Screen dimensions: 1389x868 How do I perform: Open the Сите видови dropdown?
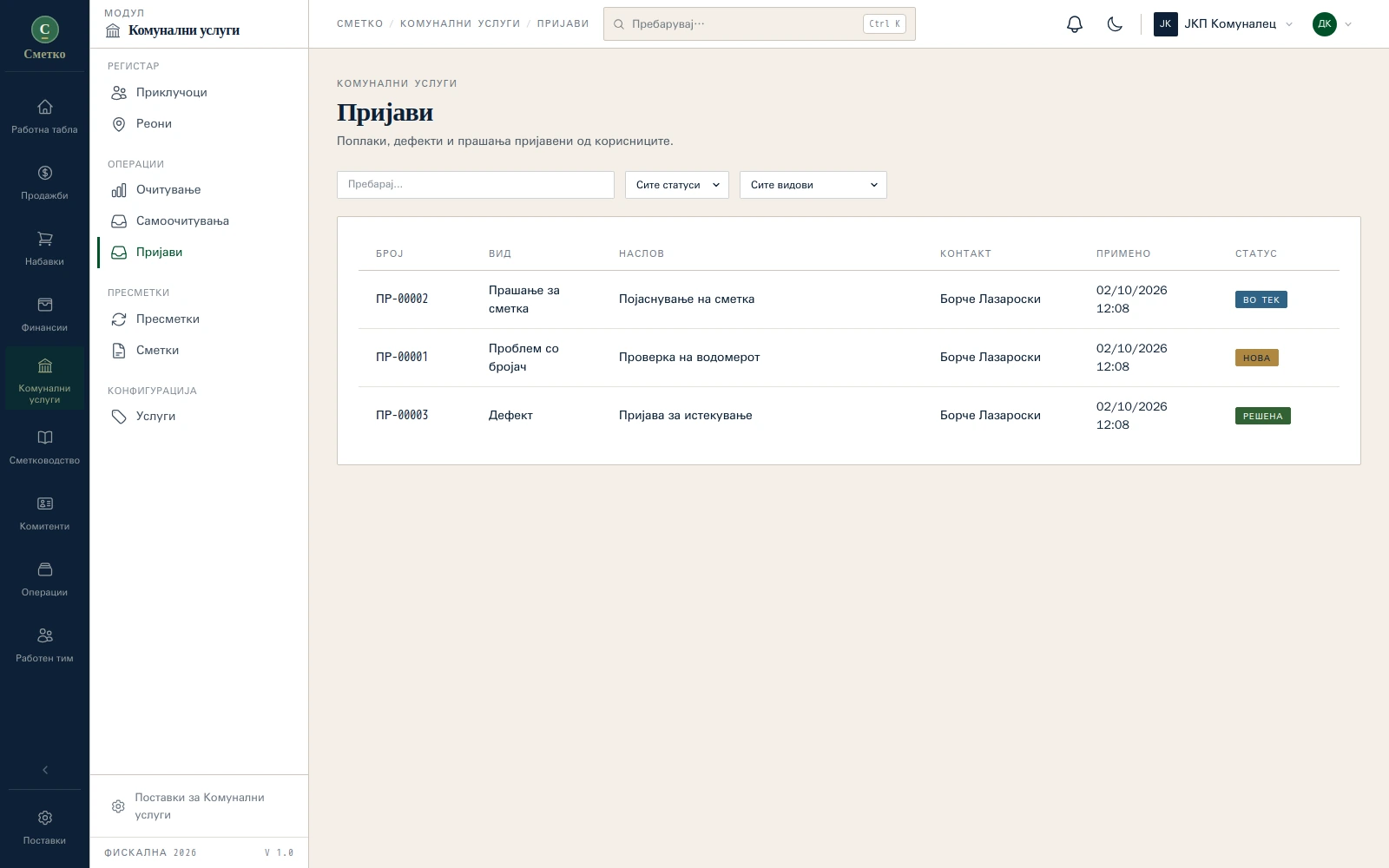click(813, 185)
